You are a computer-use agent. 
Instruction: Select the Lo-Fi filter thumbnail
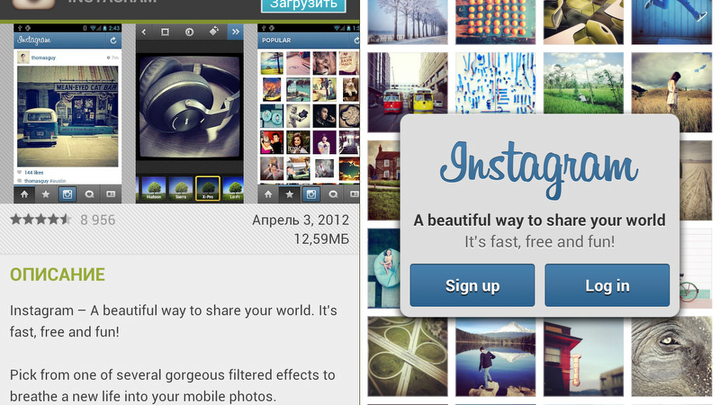point(234,189)
